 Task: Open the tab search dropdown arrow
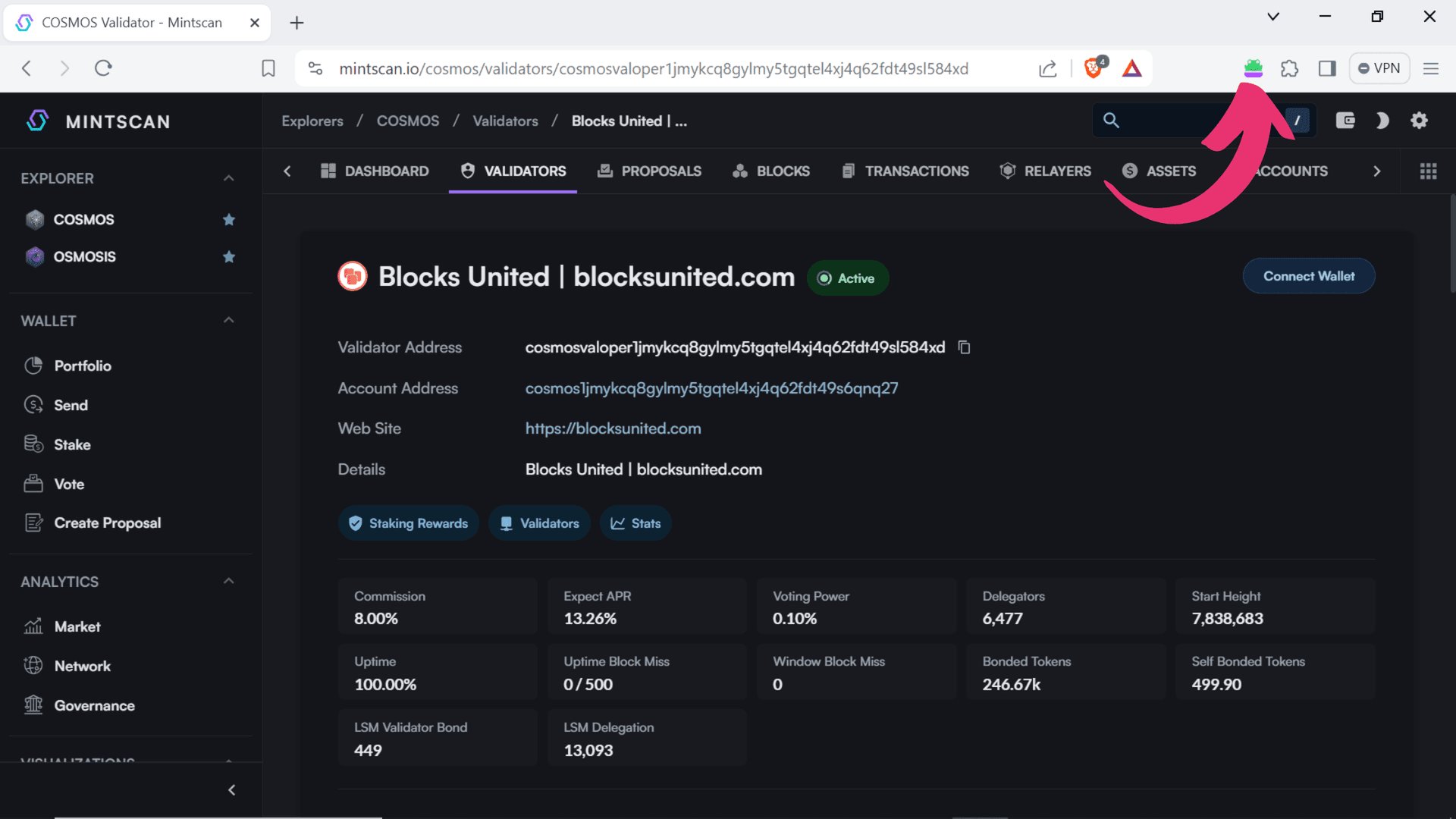pos(1273,17)
